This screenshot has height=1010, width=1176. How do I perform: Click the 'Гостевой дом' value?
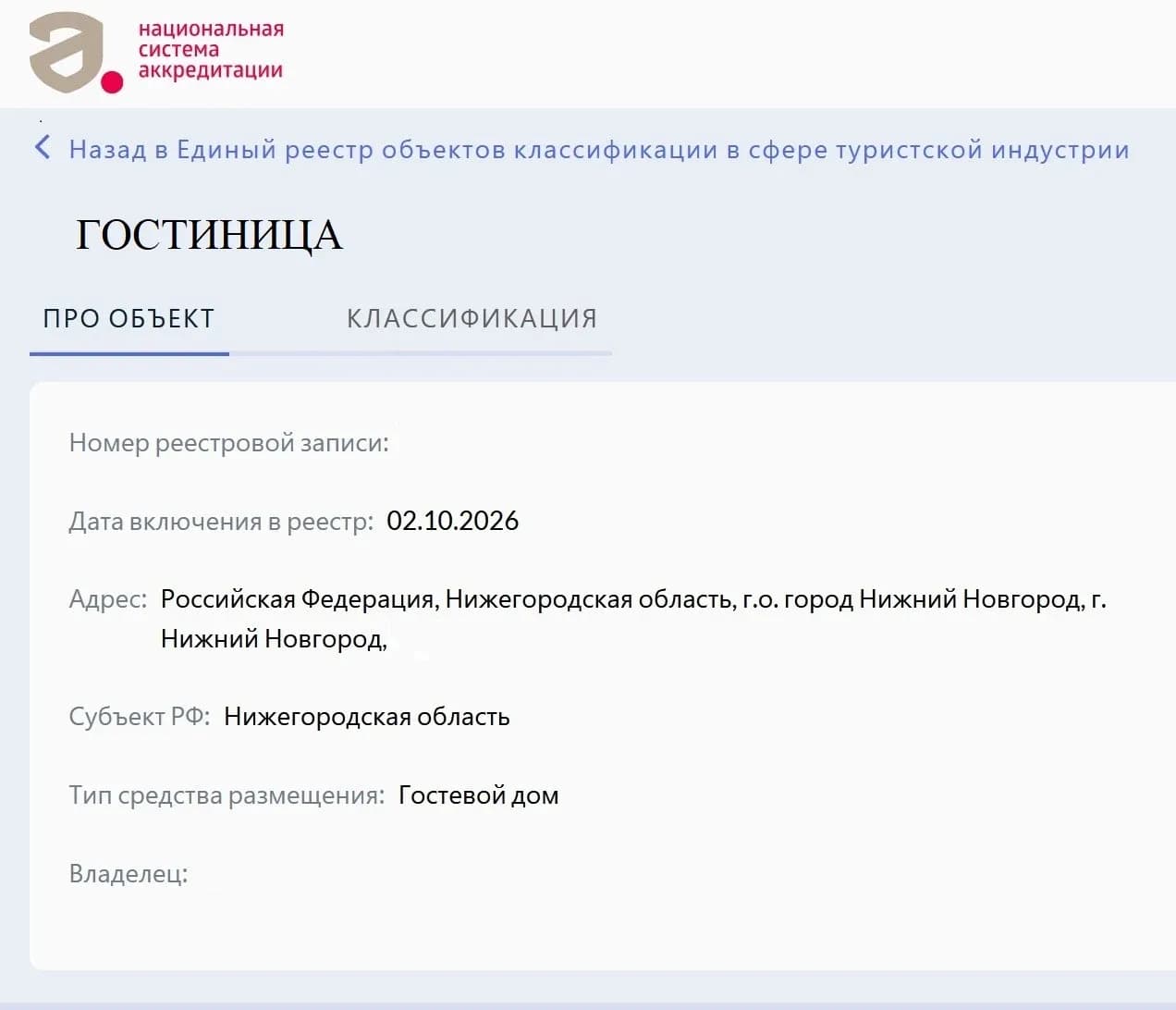pos(479,795)
